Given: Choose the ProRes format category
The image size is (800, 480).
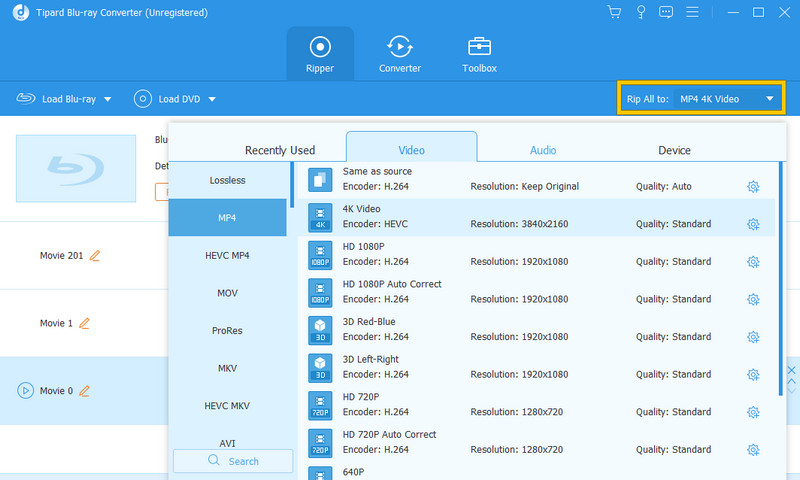Looking at the screenshot, I should [x=228, y=331].
